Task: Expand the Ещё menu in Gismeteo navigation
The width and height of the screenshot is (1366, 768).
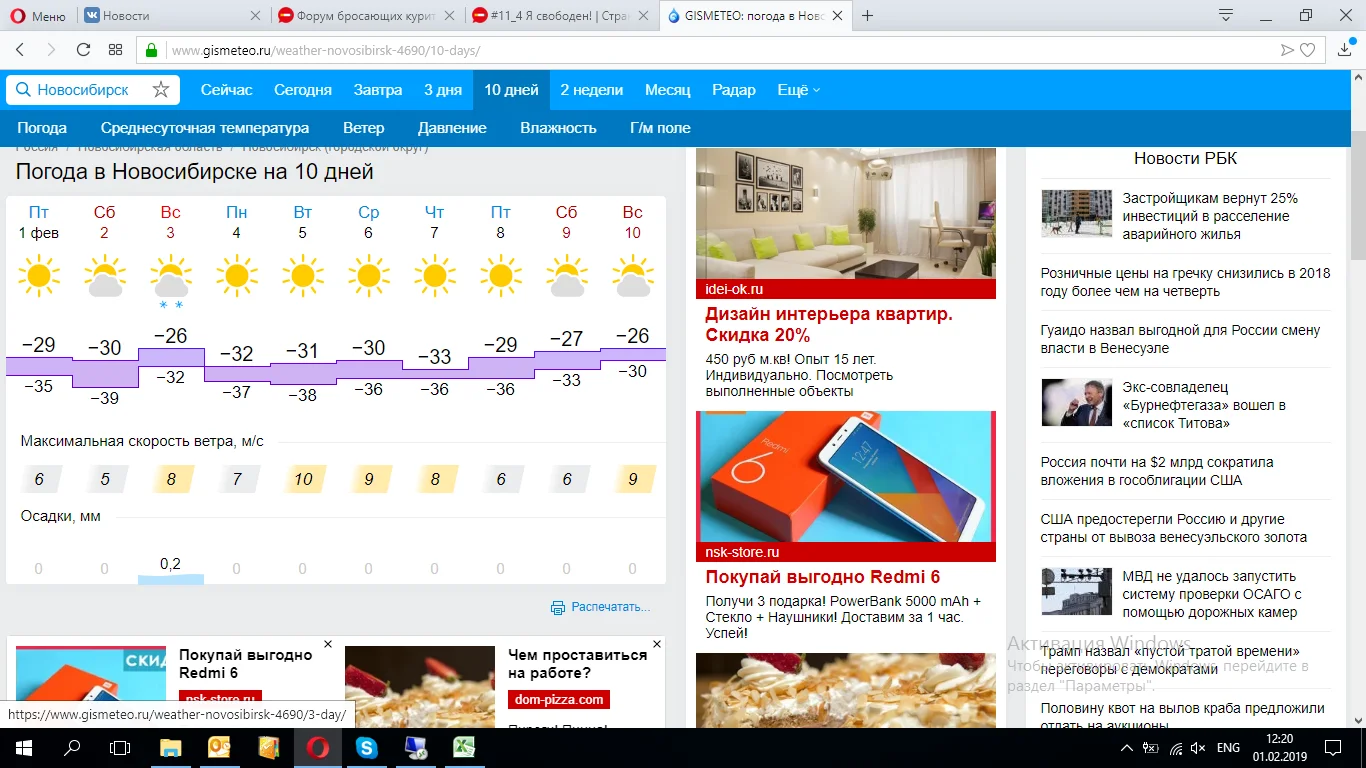Action: point(799,90)
